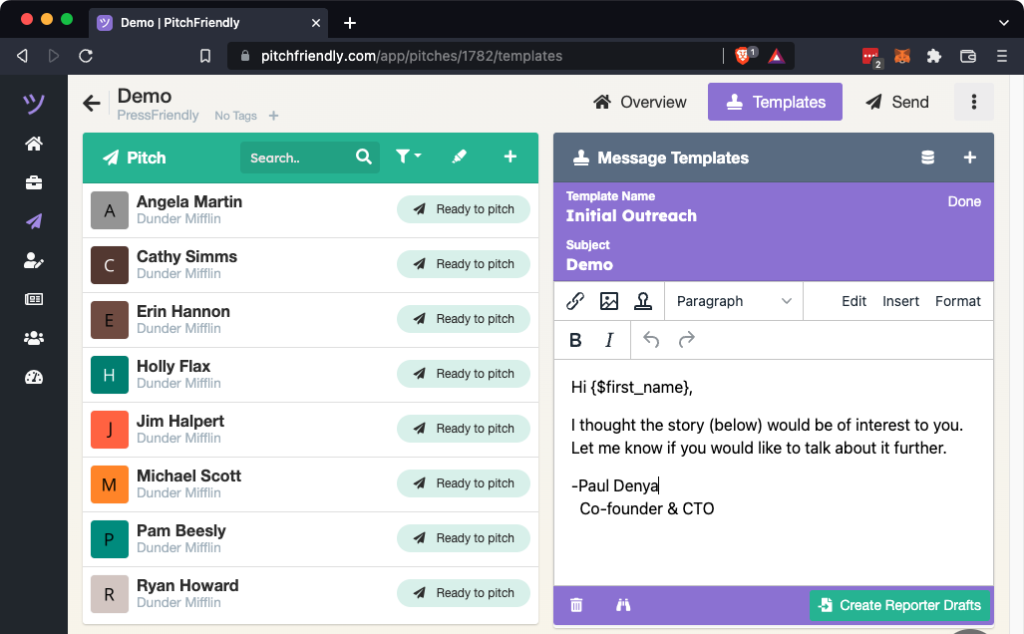Click the binoculars preview icon

(x=623, y=605)
